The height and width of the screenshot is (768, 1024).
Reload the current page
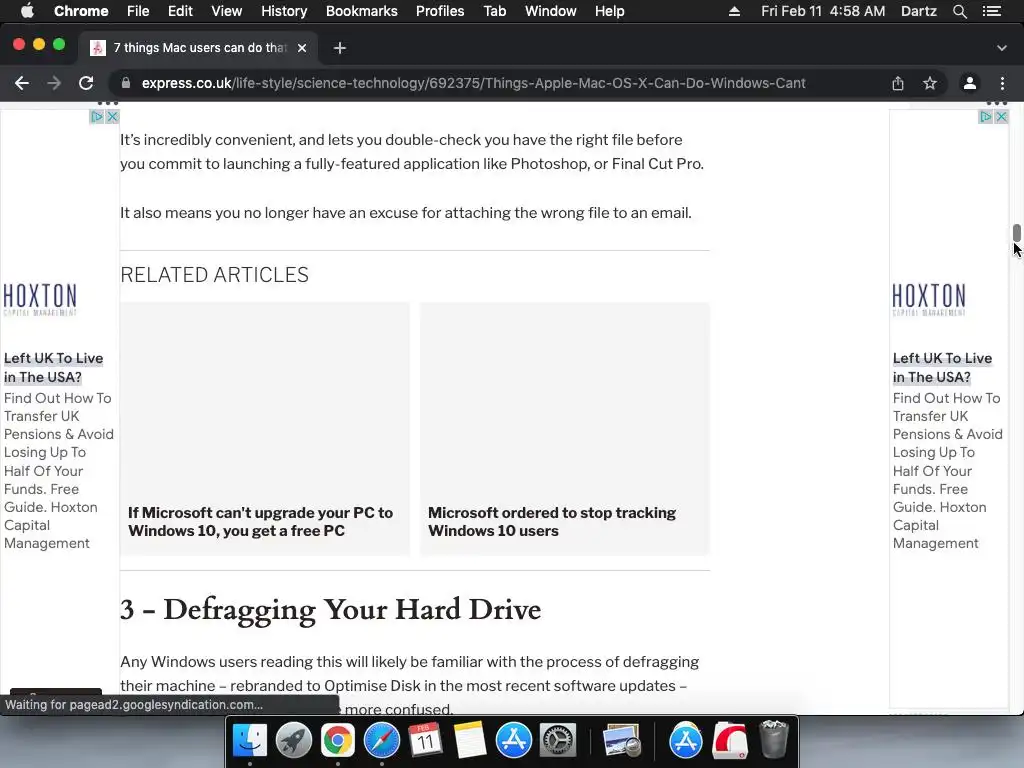(x=86, y=83)
